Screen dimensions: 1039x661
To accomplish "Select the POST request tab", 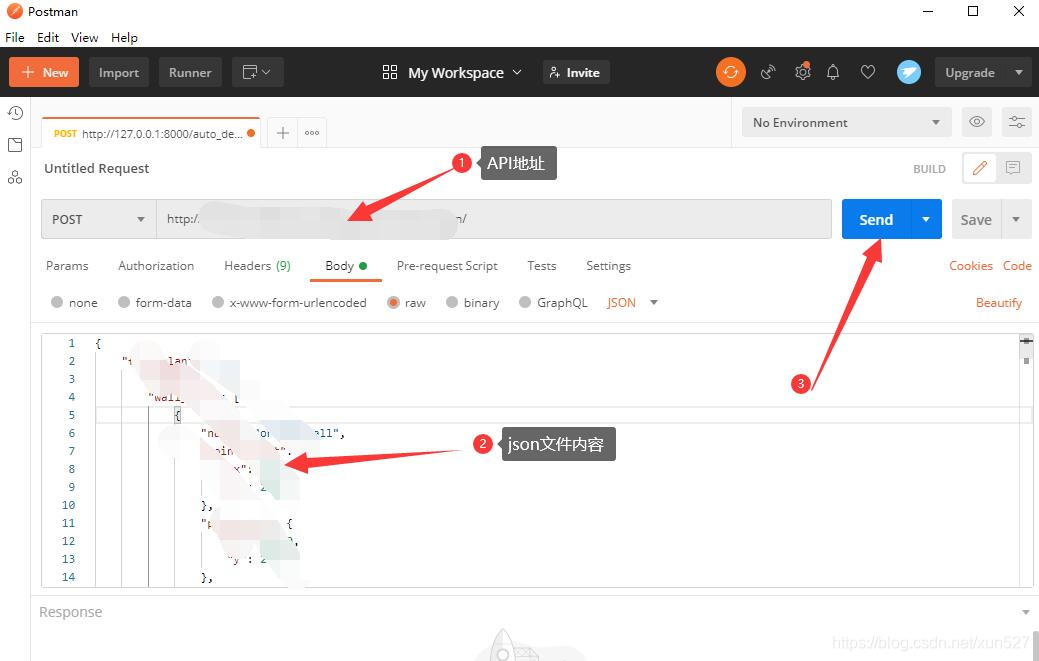I will tap(149, 133).
